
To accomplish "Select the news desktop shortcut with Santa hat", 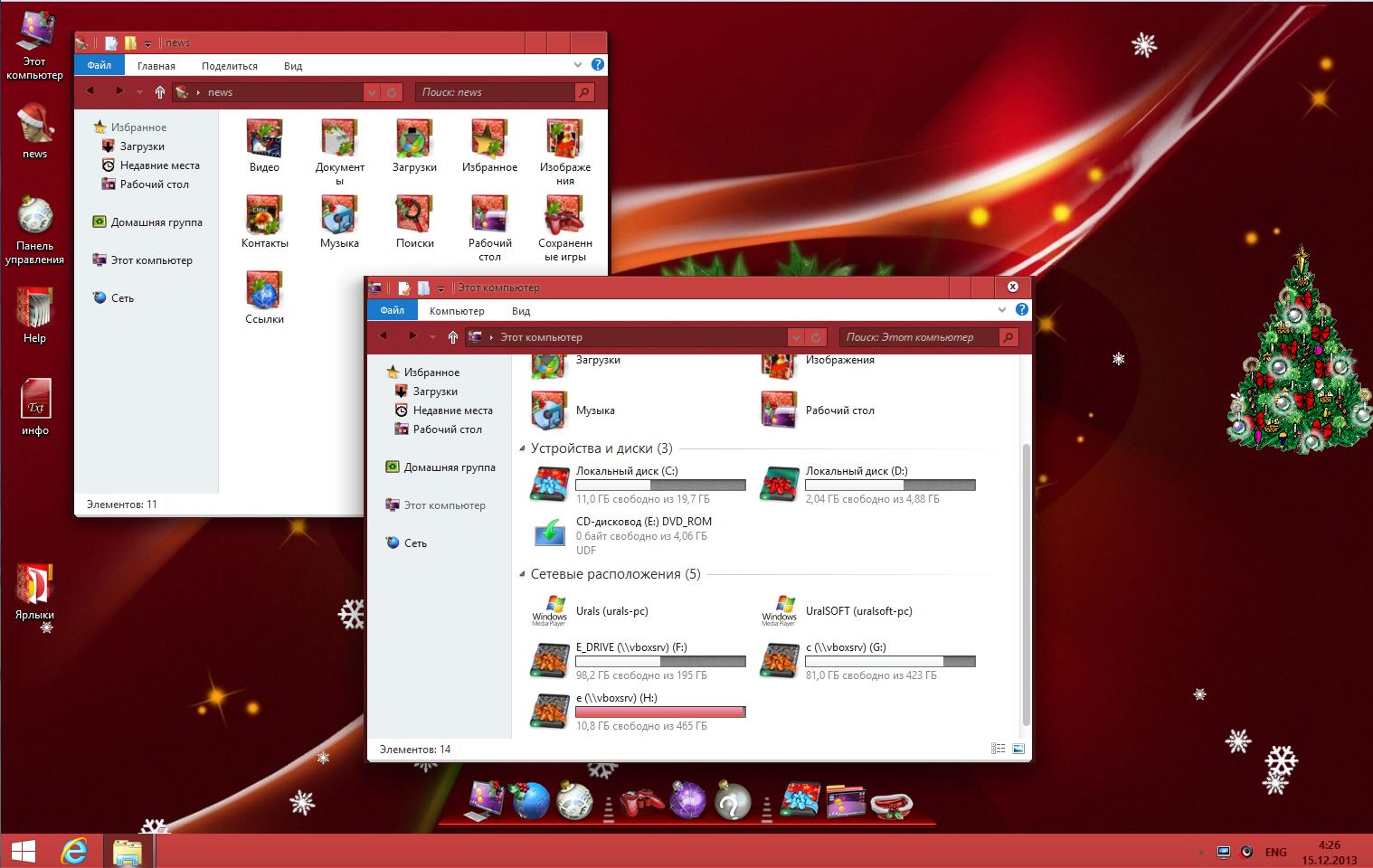I will [34, 131].
